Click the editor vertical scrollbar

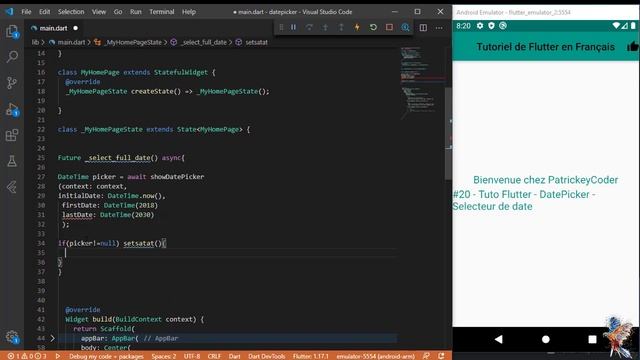(x=448, y=133)
